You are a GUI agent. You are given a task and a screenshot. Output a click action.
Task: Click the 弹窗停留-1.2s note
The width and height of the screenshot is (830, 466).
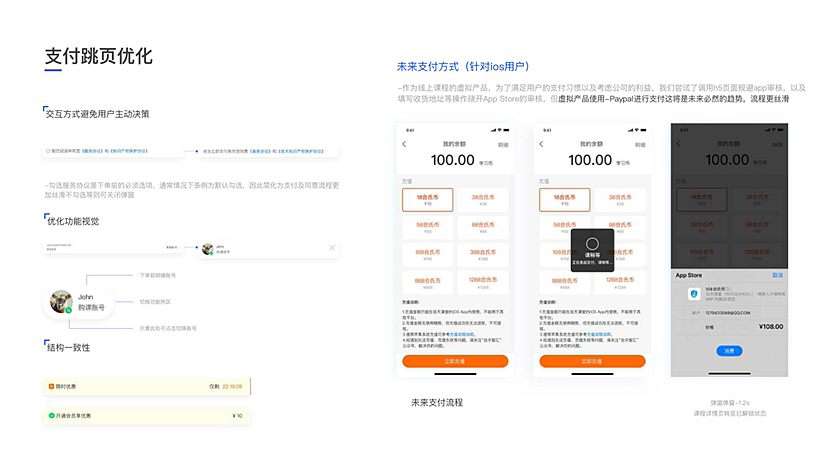(730, 403)
